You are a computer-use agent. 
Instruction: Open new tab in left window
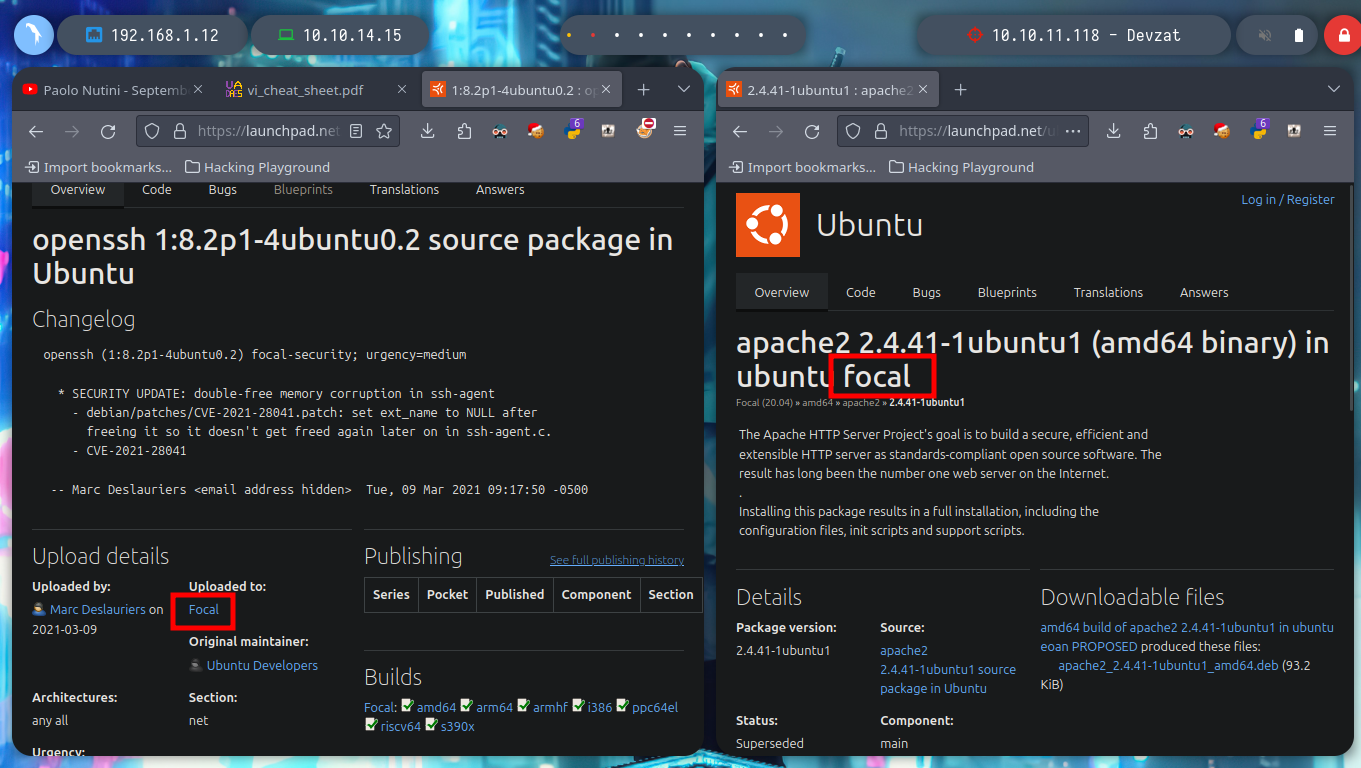pos(643,90)
